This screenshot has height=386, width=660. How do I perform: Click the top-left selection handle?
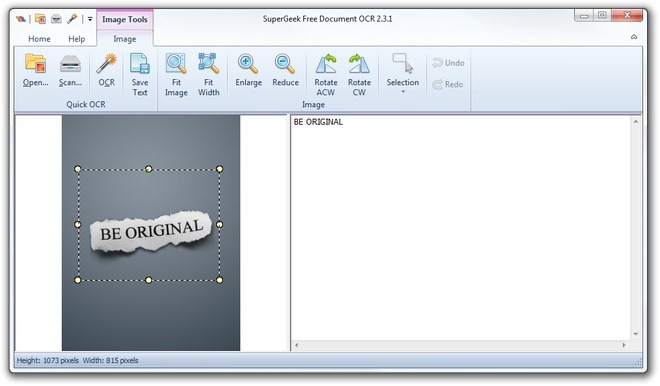(x=77, y=169)
